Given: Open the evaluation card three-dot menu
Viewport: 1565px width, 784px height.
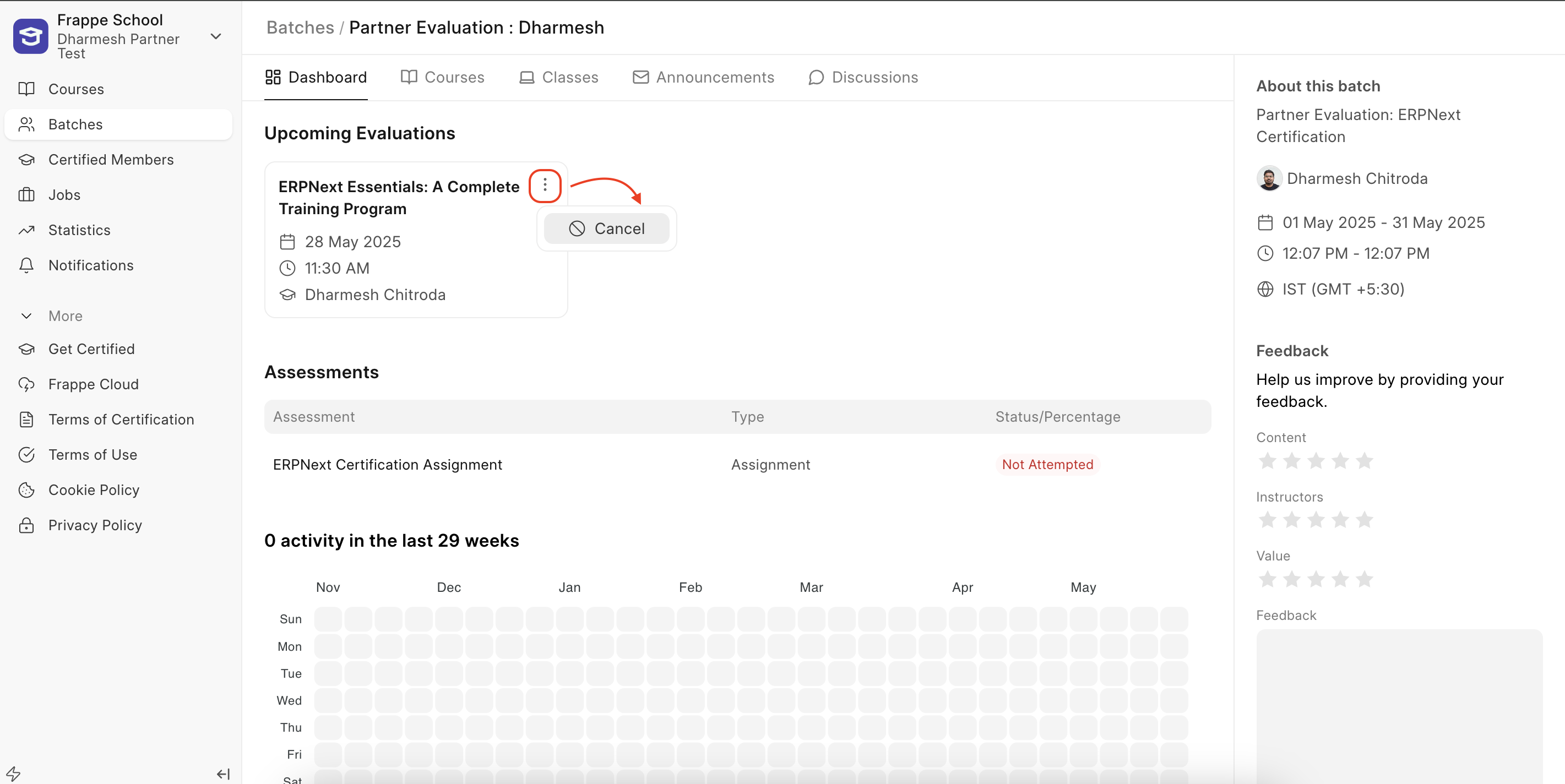Looking at the screenshot, I should click(x=545, y=185).
